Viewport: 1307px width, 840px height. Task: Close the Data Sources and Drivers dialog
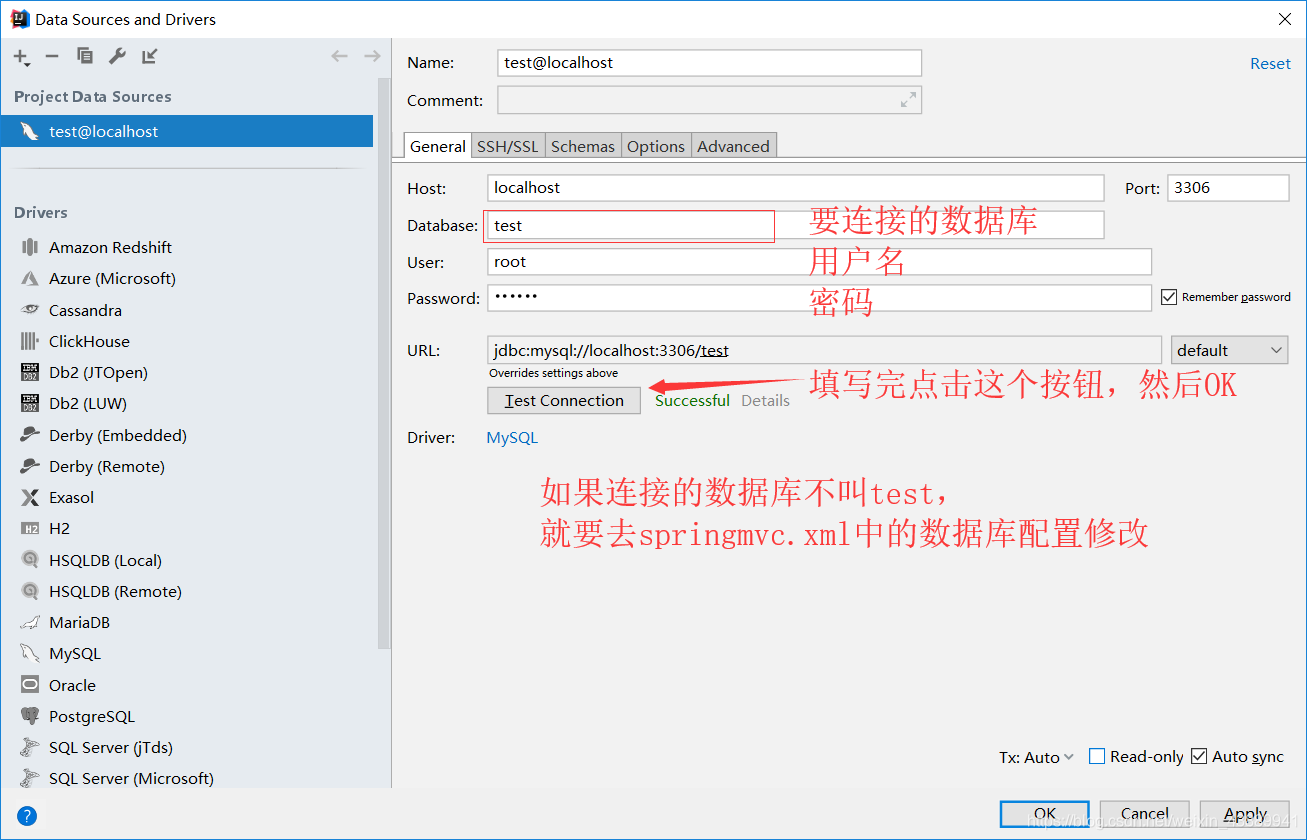point(1284,18)
